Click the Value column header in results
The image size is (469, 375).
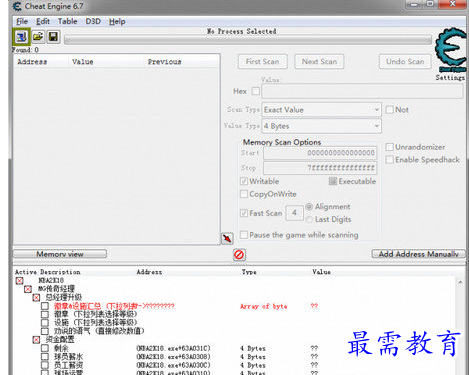[x=83, y=62]
